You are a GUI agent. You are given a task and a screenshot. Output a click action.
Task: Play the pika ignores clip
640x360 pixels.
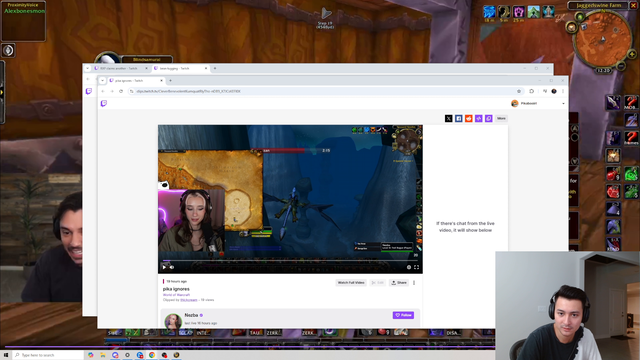164,267
